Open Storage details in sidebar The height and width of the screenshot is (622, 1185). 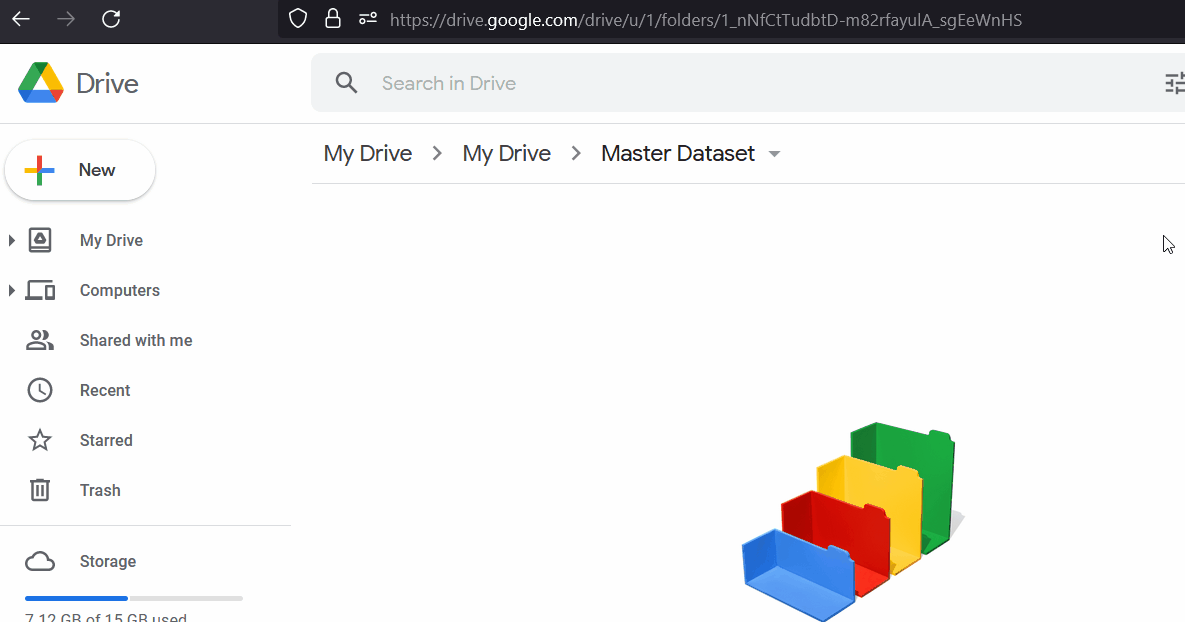tap(107, 562)
